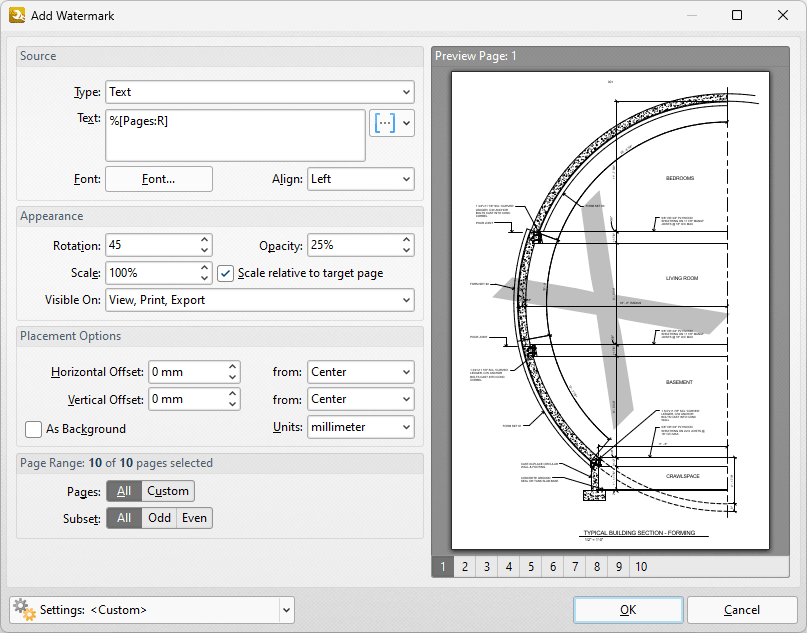
Task: Increase Scale value with up arrow
Action: pyautogui.click(x=205, y=268)
